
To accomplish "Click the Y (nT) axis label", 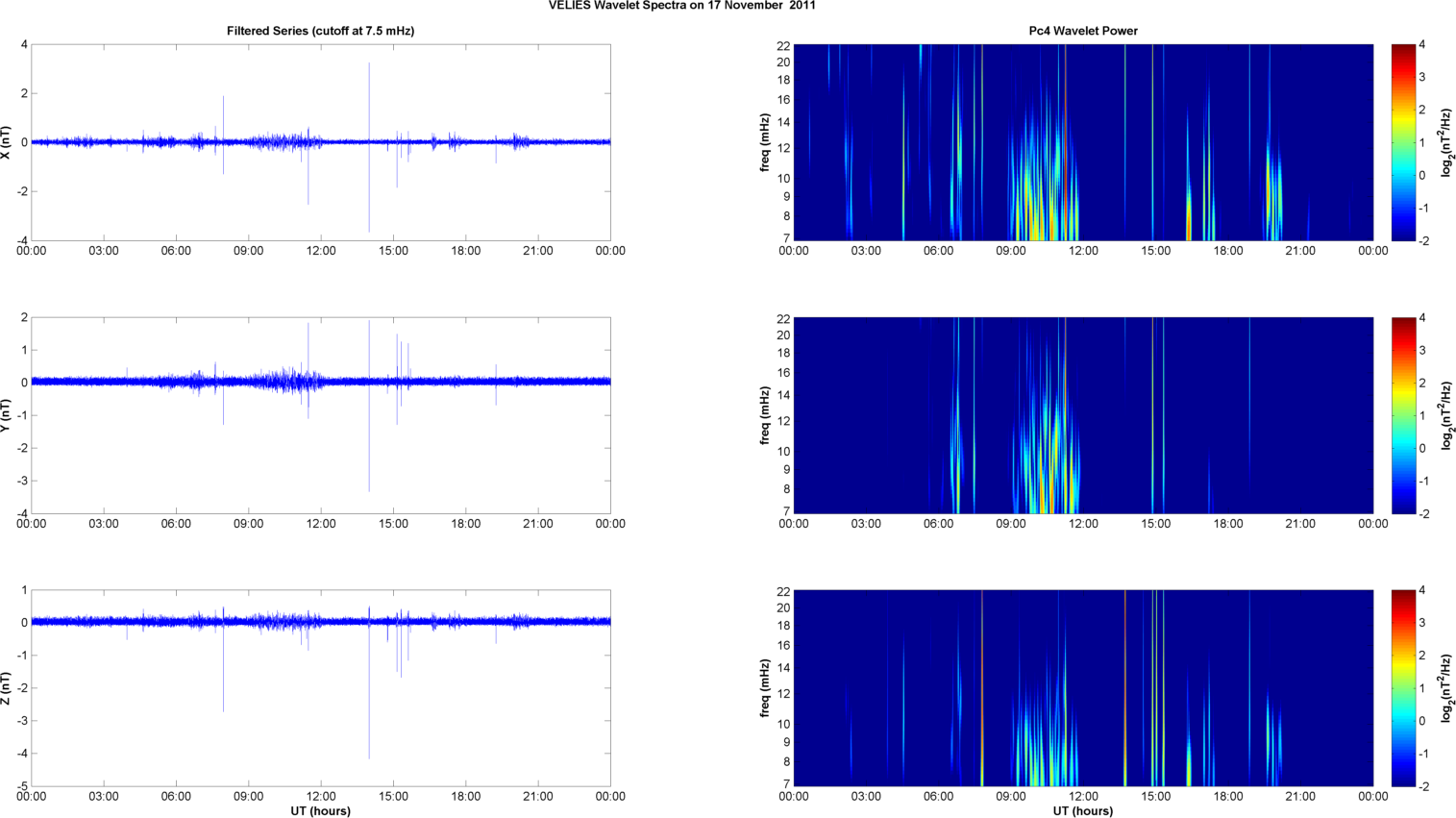I will [x=8, y=415].
